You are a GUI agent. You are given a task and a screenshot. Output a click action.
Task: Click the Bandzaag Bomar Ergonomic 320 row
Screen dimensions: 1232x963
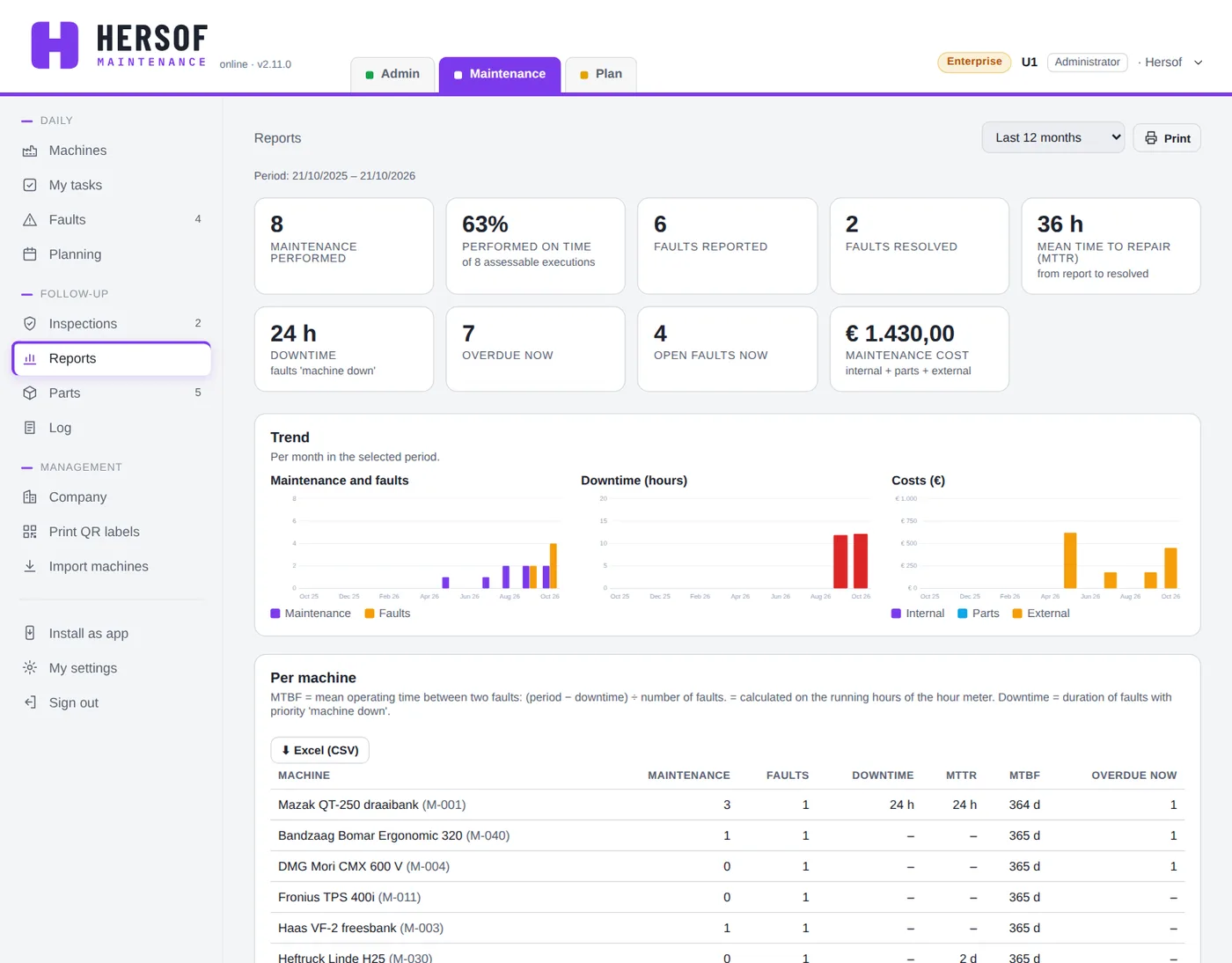coord(727,835)
